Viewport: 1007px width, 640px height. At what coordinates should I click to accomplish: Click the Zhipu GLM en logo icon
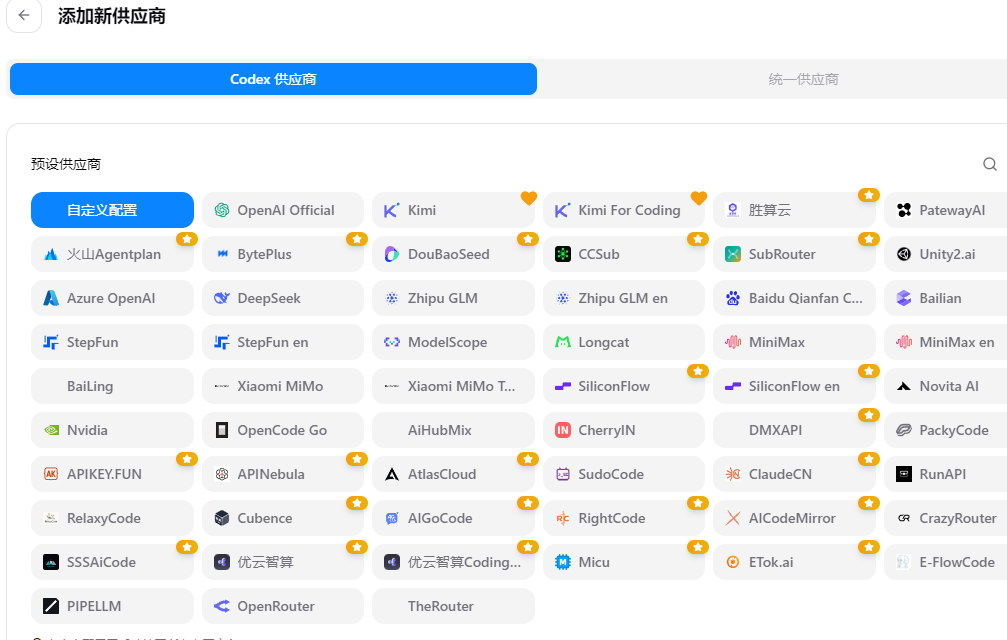(x=563, y=298)
